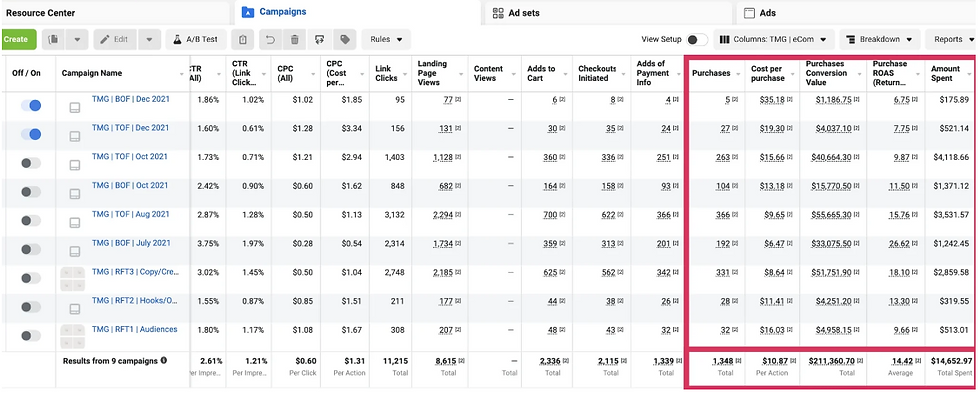Open thumbnail icon of TMG TOF Dec 2021
The height and width of the screenshot is (393, 980).
[74, 137]
